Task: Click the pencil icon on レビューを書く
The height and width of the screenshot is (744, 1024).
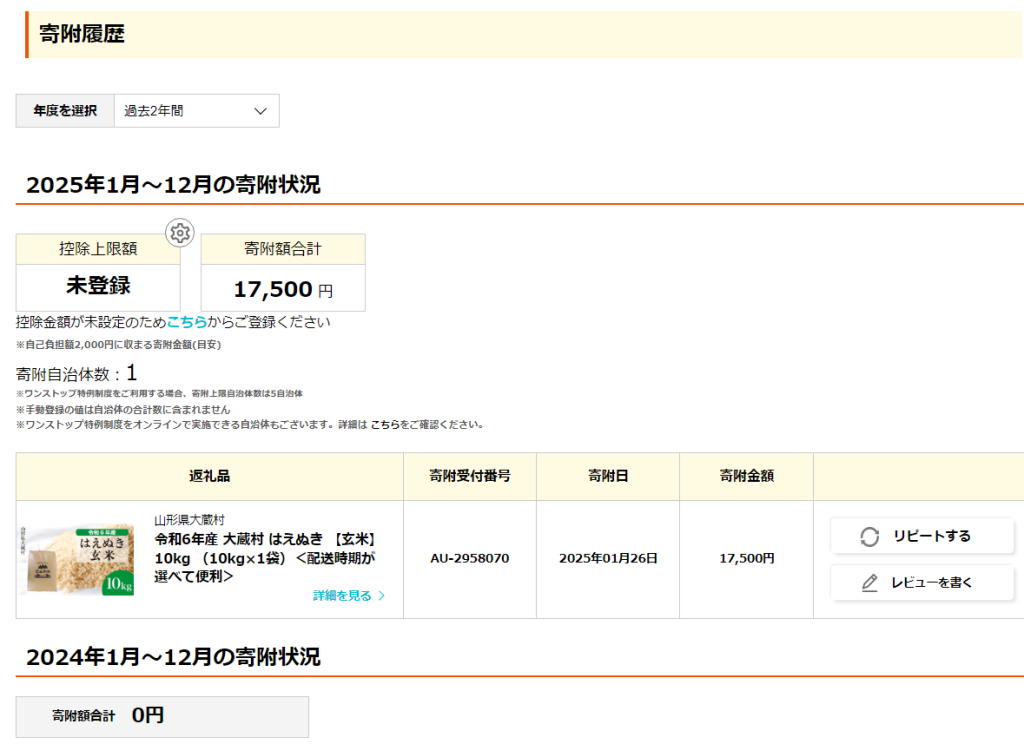Action: click(867, 582)
